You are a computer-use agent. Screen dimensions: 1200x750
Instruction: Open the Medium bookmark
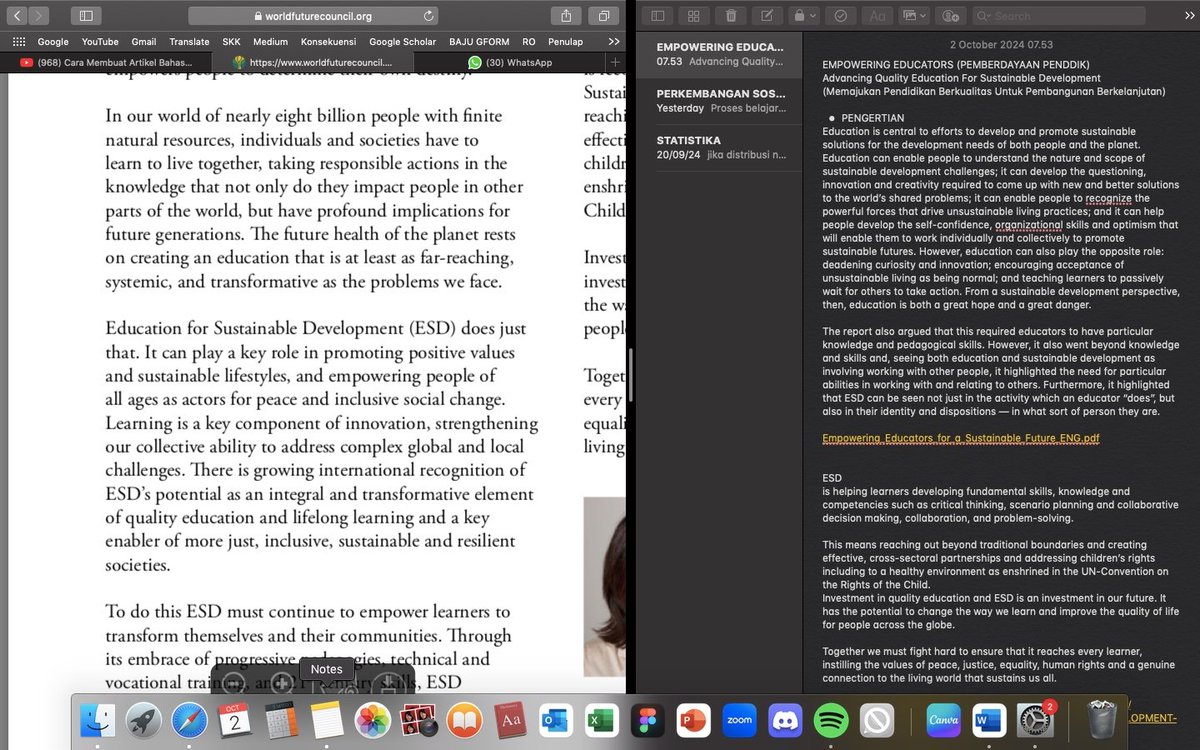270,42
